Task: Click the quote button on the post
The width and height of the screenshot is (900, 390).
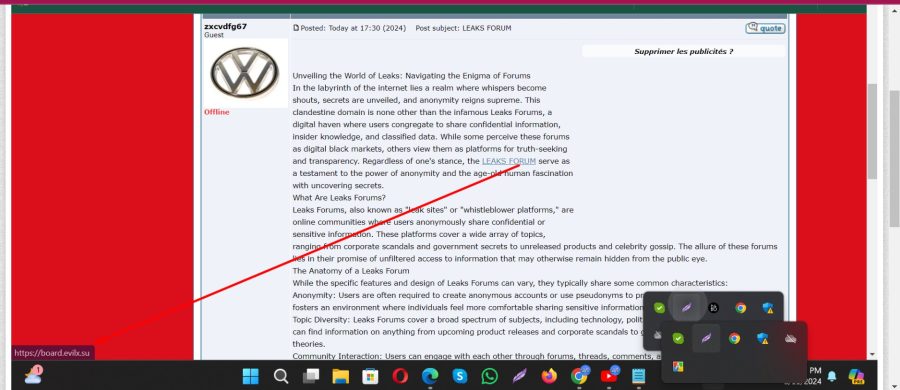Action: [x=765, y=28]
